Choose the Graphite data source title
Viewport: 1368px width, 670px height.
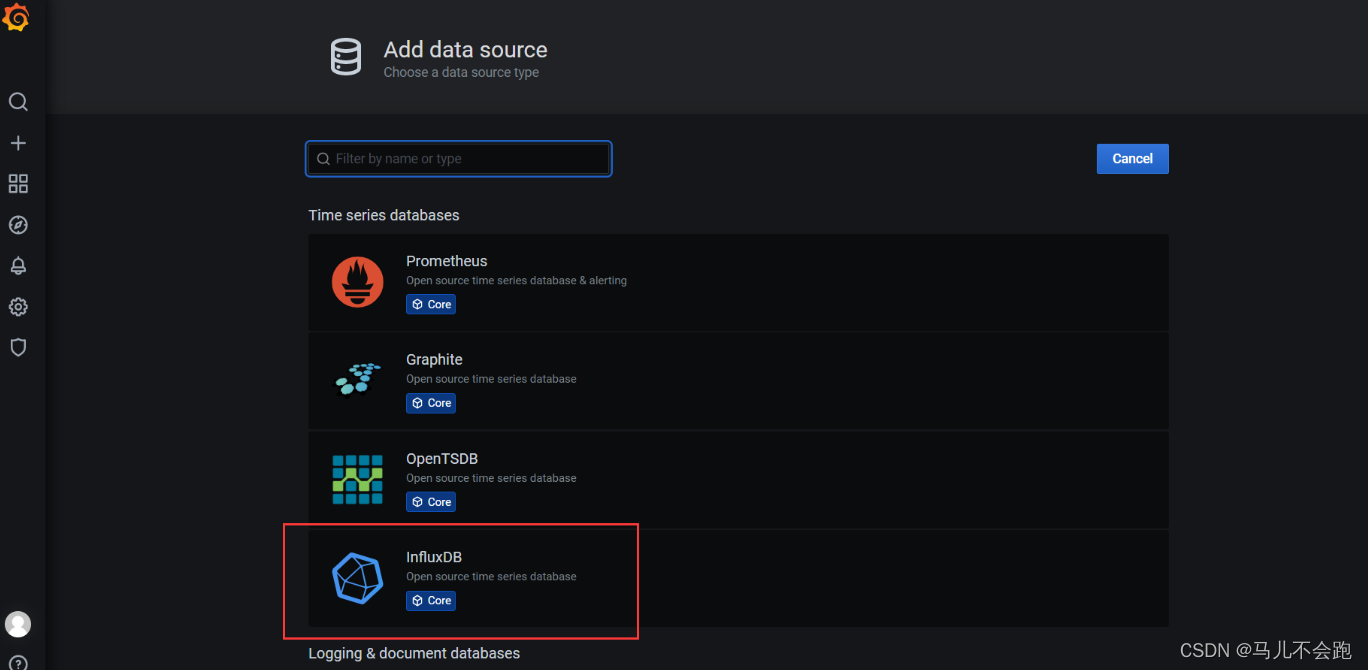point(434,360)
